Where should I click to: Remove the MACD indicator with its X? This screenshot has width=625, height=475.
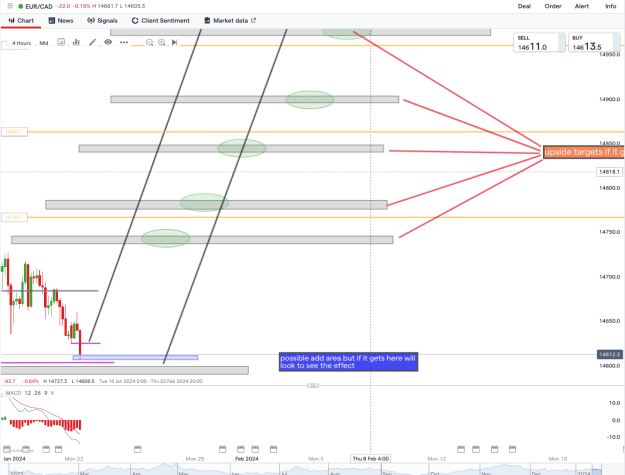[52, 393]
